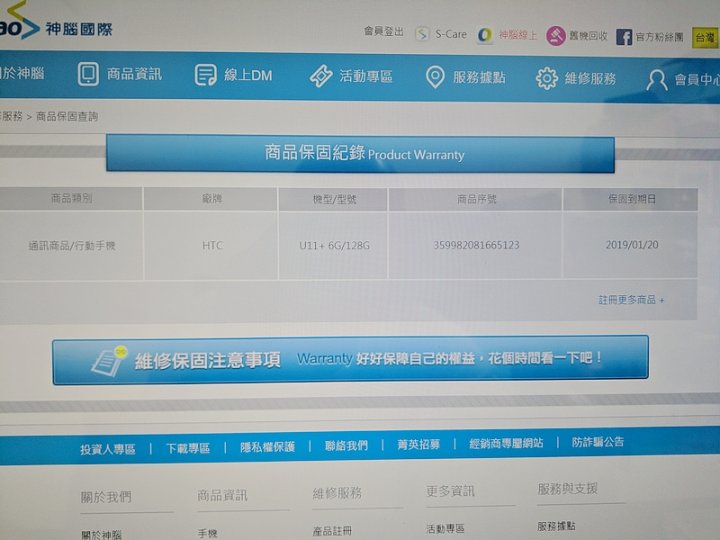Open the 維修服務 nav menu
Image resolution: width=720 pixels, height=540 pixels.
click(576, 79)
